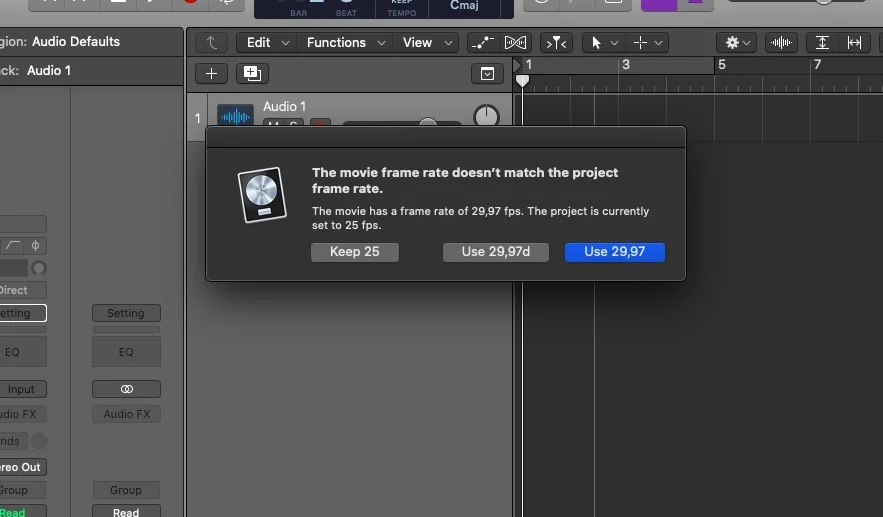The image size is (883, 517).
Task: Click the Sends slot circle knob
Action: coord(39,441)
